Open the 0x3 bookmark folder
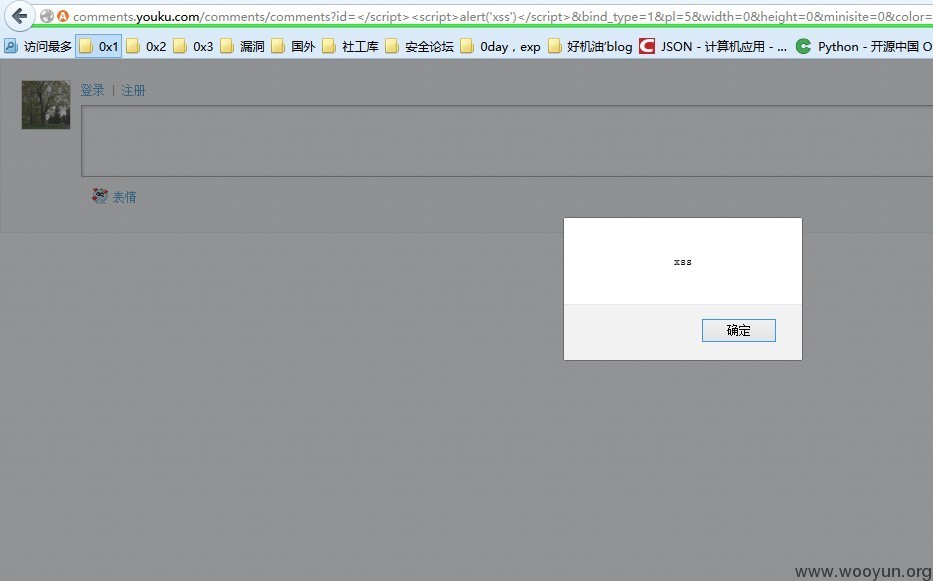Image resolution: width=933 pixels, height=581 pixels. (x=193, y=46)
